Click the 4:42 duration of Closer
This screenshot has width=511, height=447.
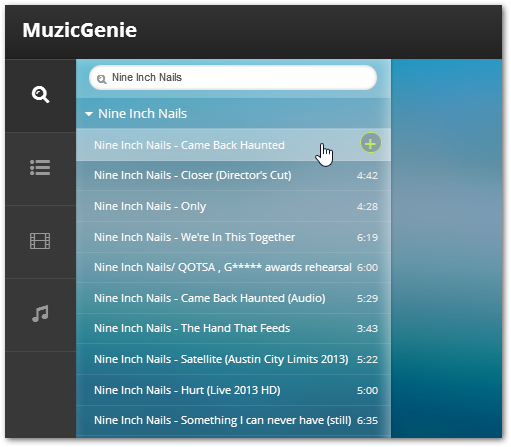point(367,176)
